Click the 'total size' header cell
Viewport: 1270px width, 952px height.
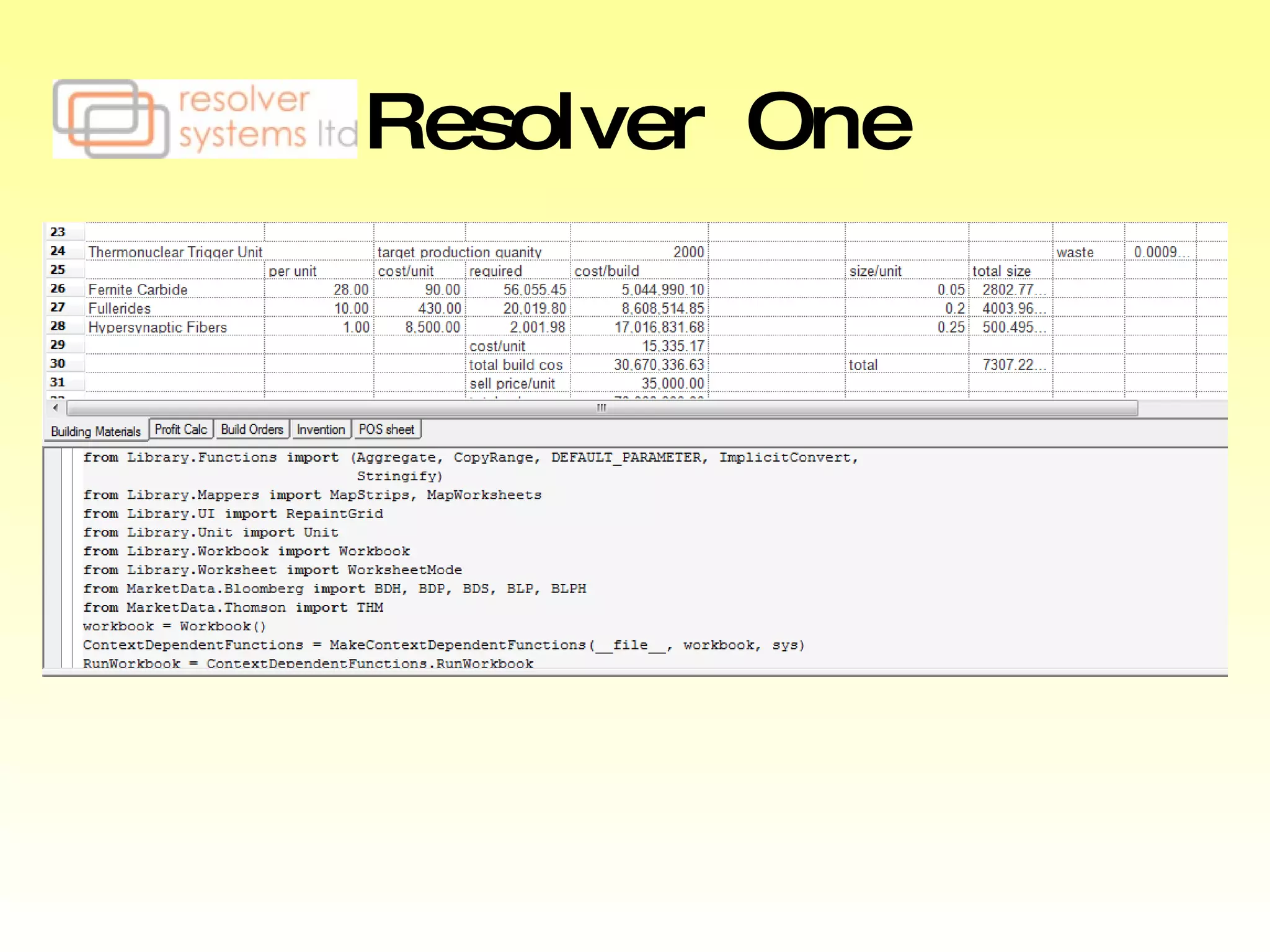[x=1011, y=270]
